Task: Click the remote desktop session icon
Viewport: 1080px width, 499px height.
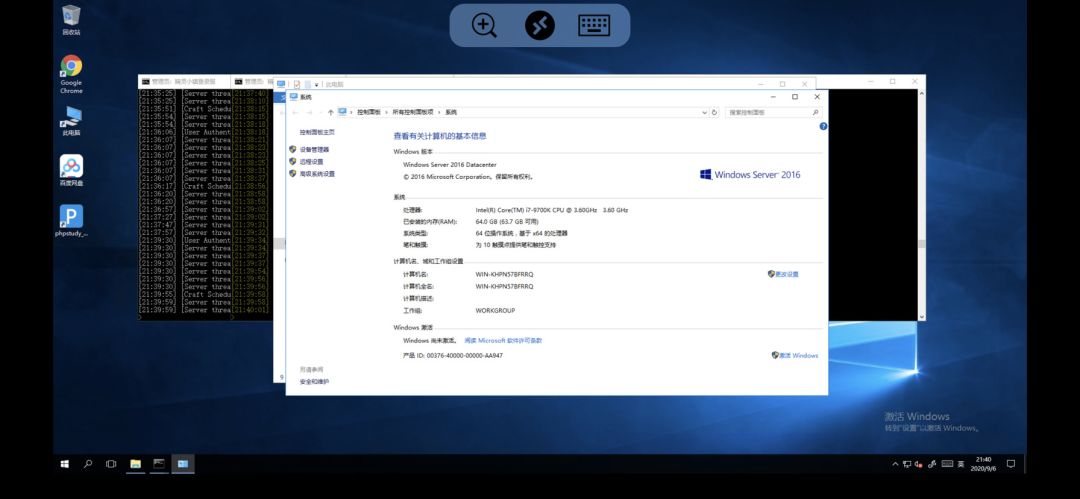Action: 540,26
